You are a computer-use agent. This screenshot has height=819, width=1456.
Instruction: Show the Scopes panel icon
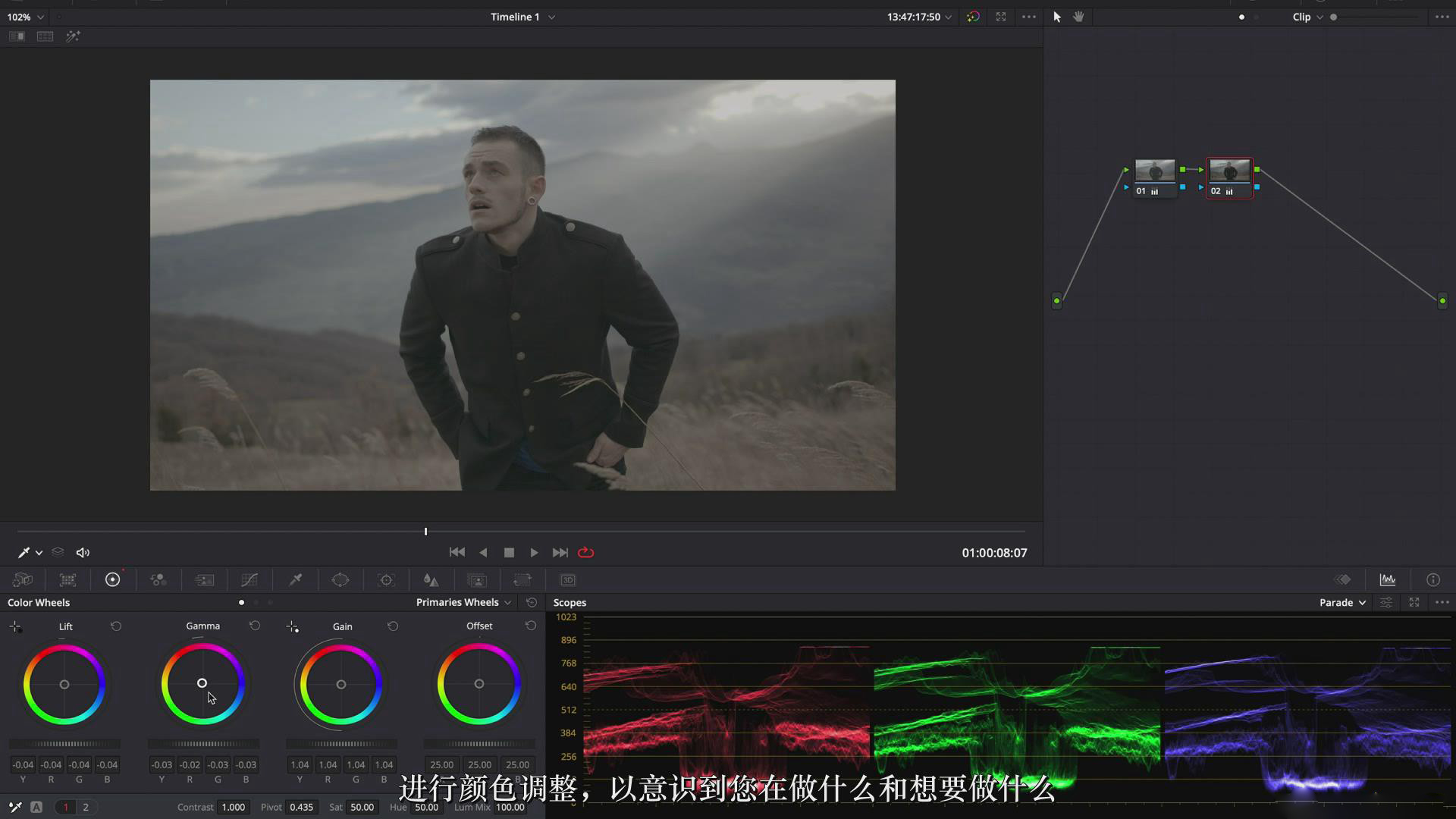click(x=1388, y=580)
